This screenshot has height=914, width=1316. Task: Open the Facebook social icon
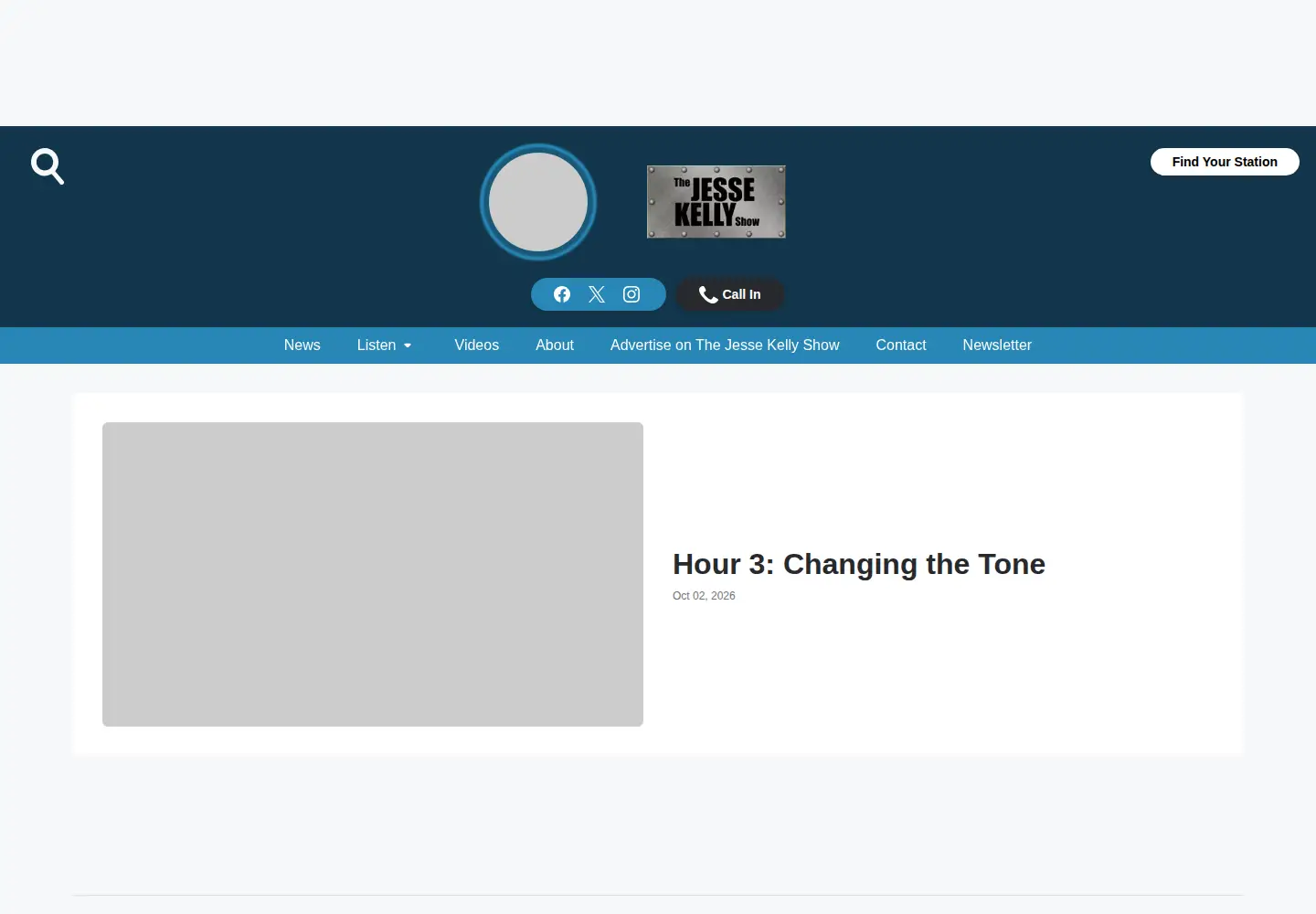pyautogui.click(x=562, y=294)
